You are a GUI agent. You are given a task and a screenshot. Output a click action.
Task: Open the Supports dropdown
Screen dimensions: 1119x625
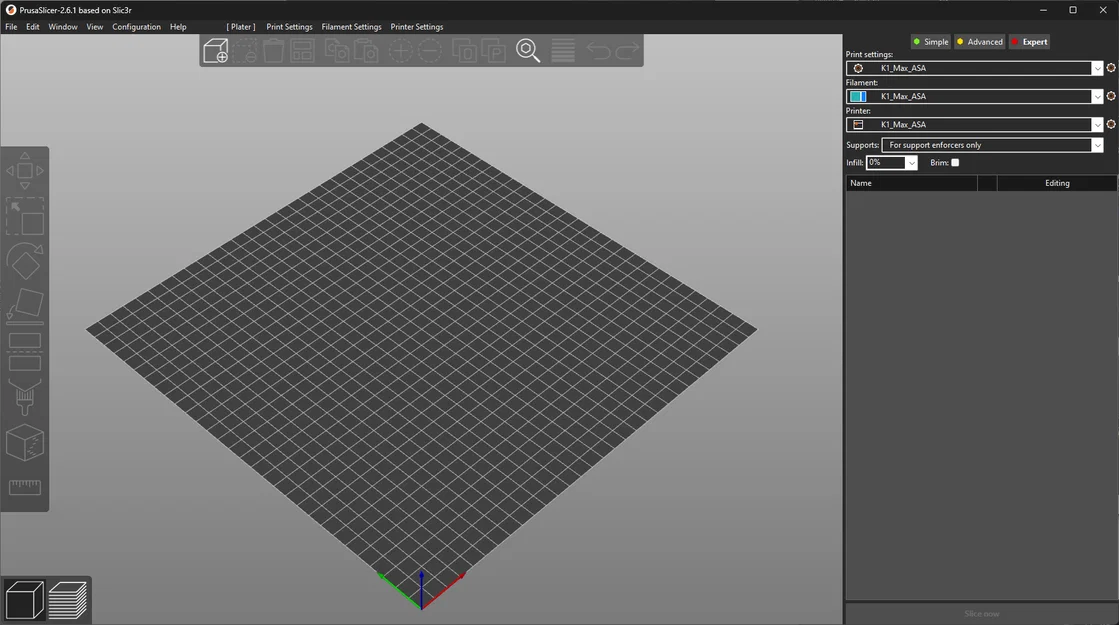pyautogui.click(x=992, y=145)
